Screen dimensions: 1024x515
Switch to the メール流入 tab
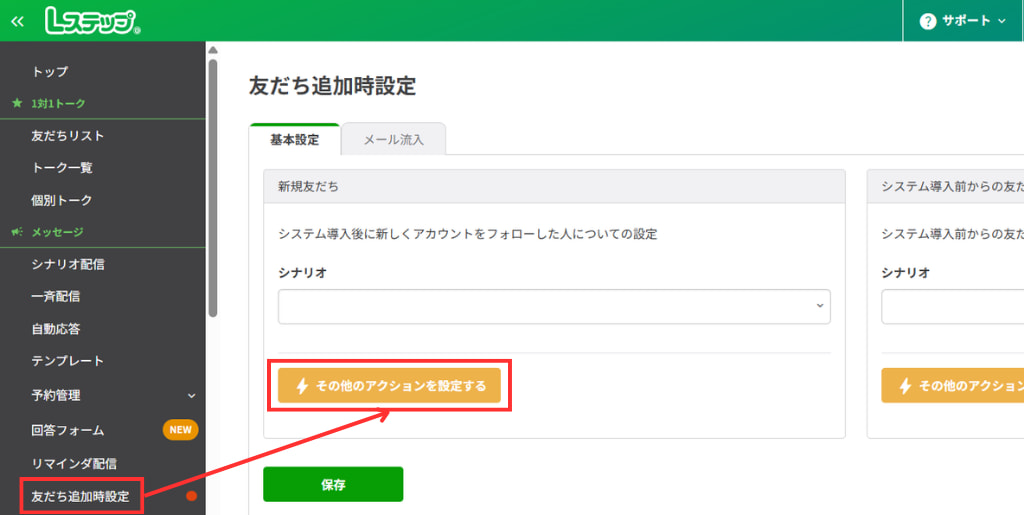394,140
